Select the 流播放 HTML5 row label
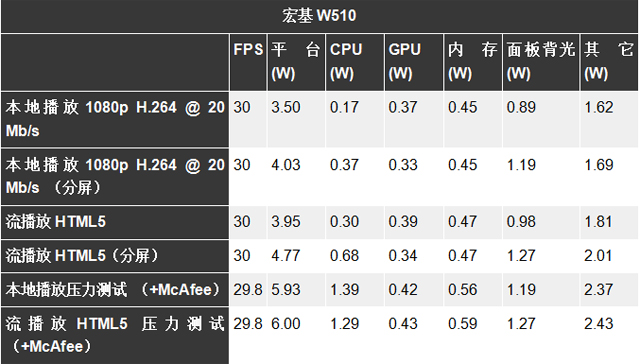 point(56,222)
